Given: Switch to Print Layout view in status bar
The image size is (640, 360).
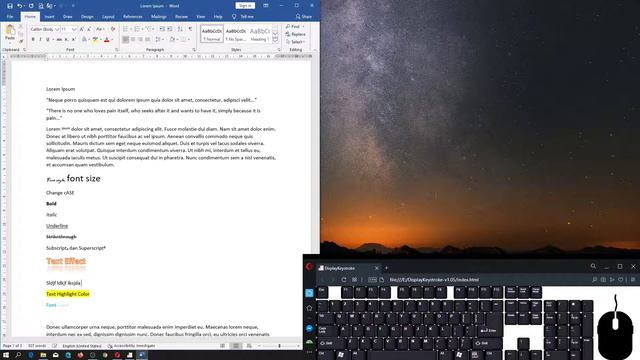Looking at the screenshot, I should click(236, 346).
